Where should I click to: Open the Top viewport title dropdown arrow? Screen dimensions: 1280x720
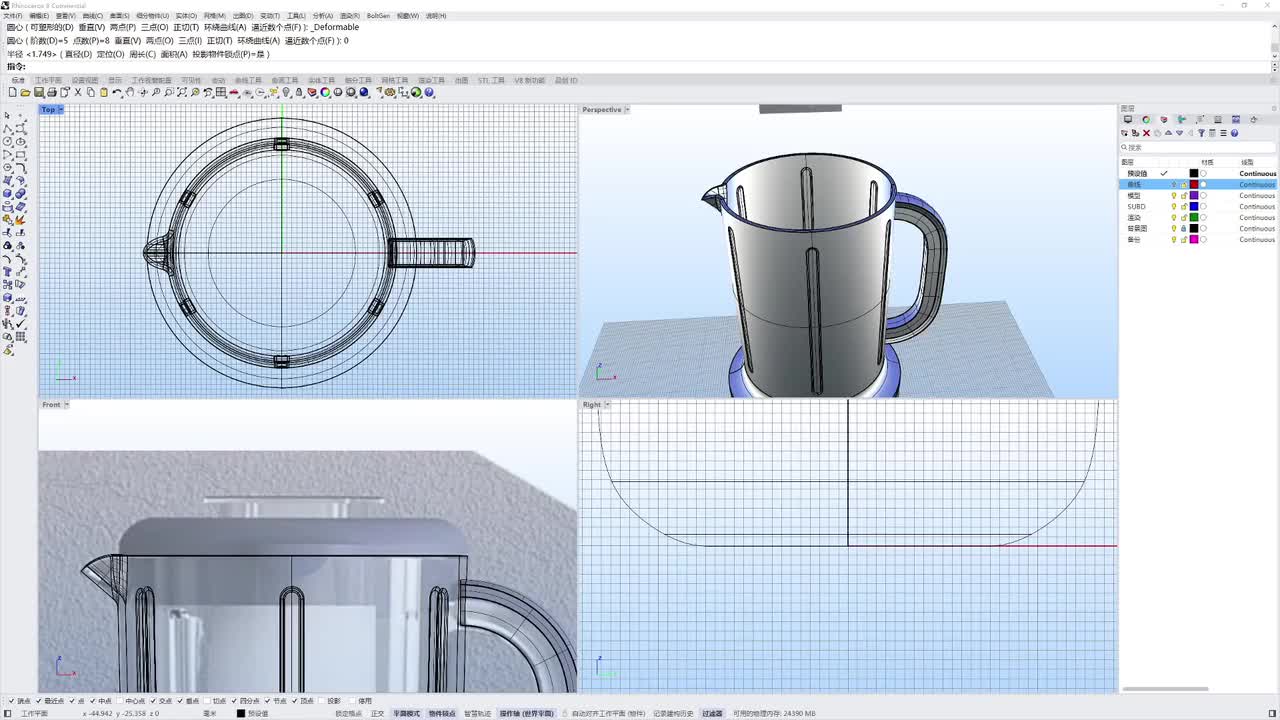tap(60, 110)
